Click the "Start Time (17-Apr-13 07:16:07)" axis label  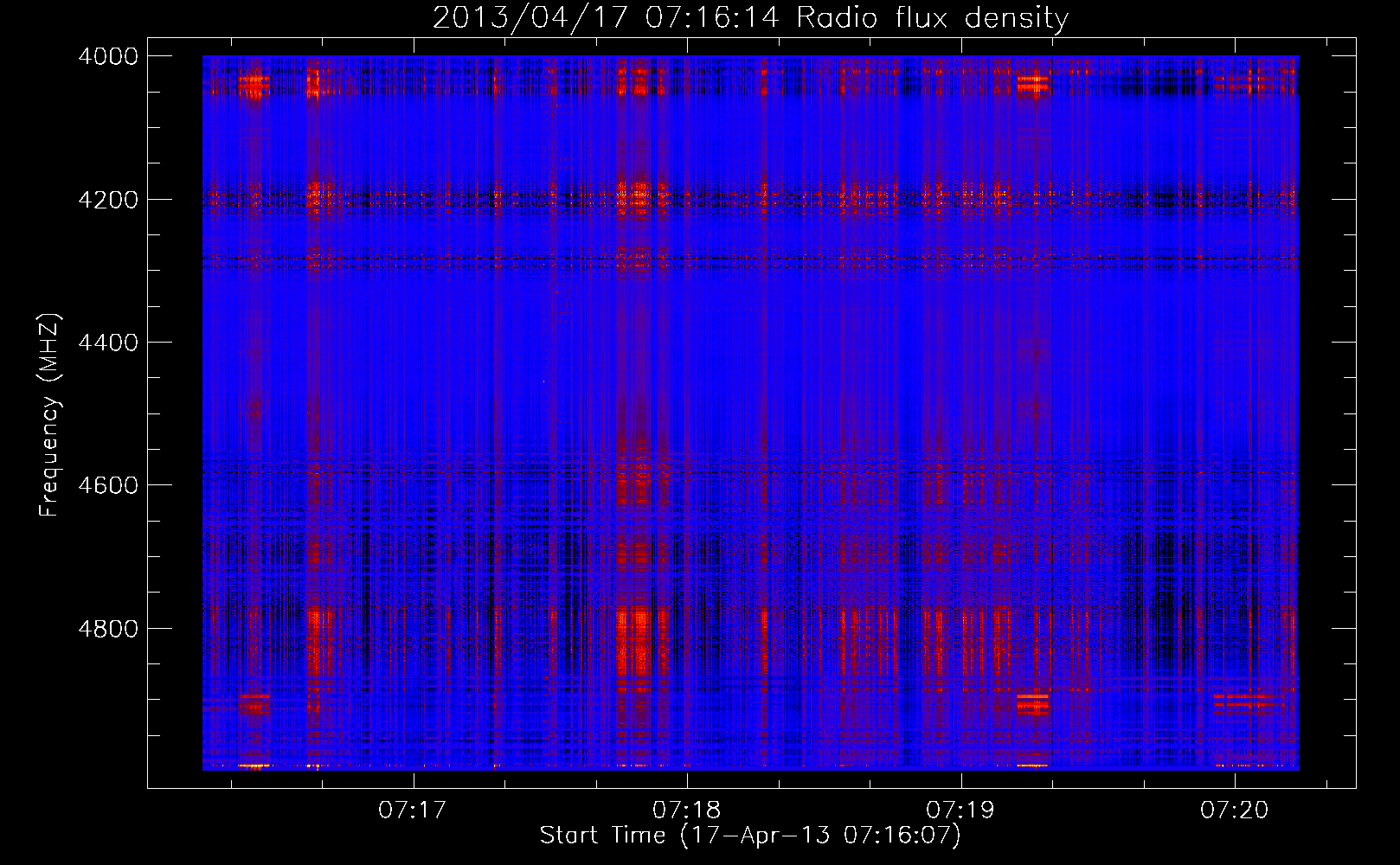tap(750, 836)
